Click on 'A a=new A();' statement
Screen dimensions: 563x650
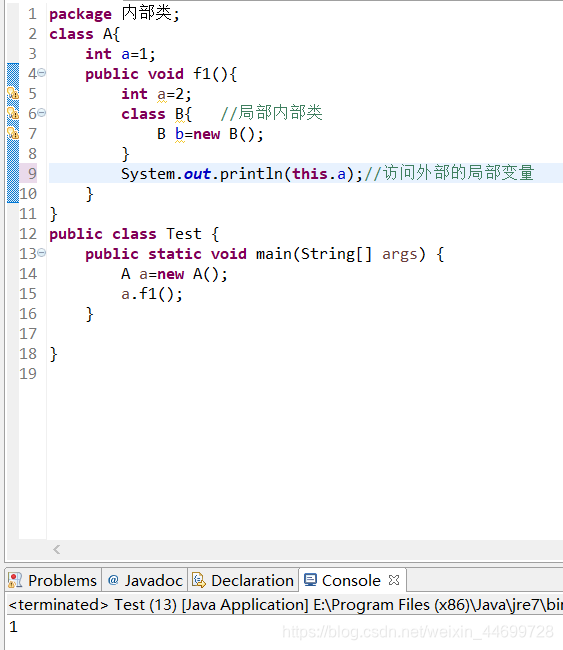175,274
